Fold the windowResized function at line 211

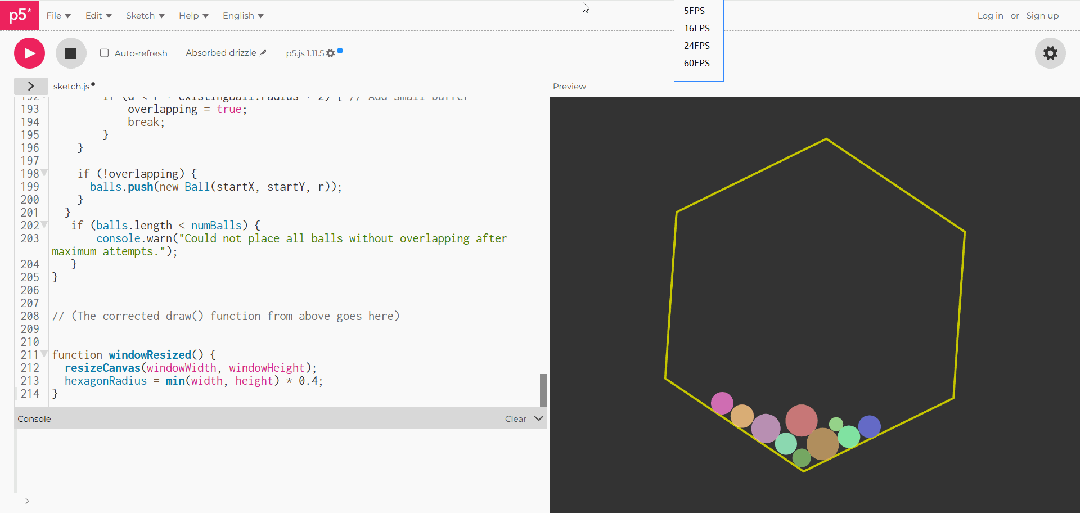(45, 355)
